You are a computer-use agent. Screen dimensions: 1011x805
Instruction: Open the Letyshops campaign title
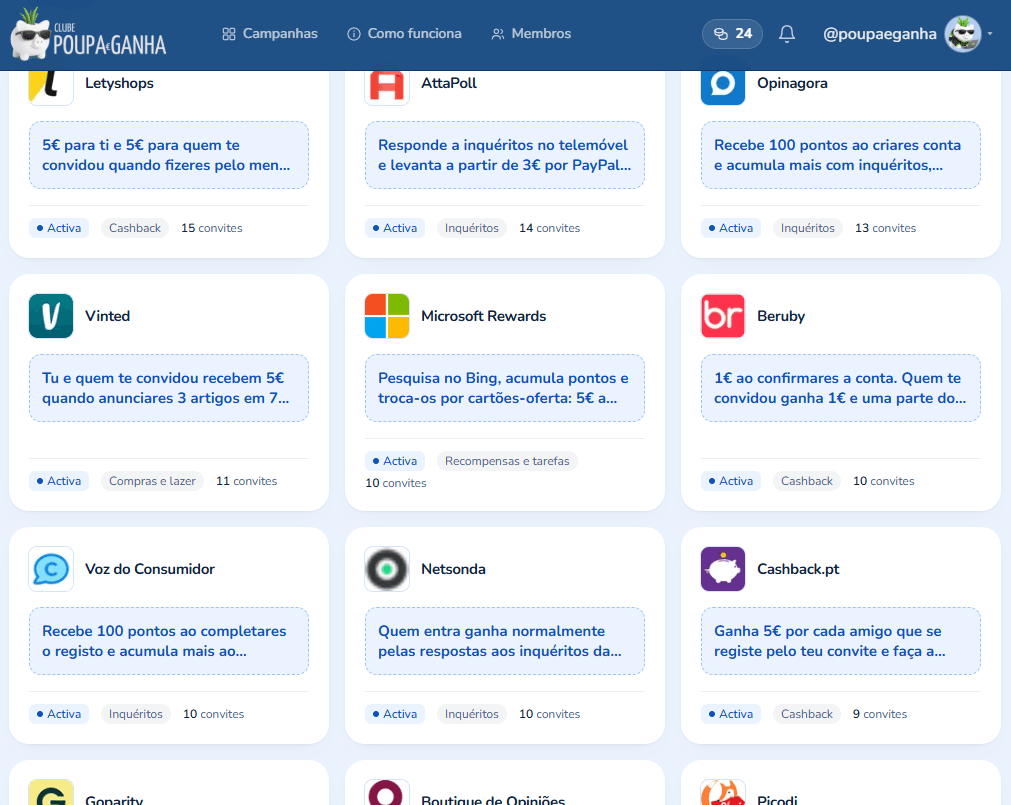(119, 83)
